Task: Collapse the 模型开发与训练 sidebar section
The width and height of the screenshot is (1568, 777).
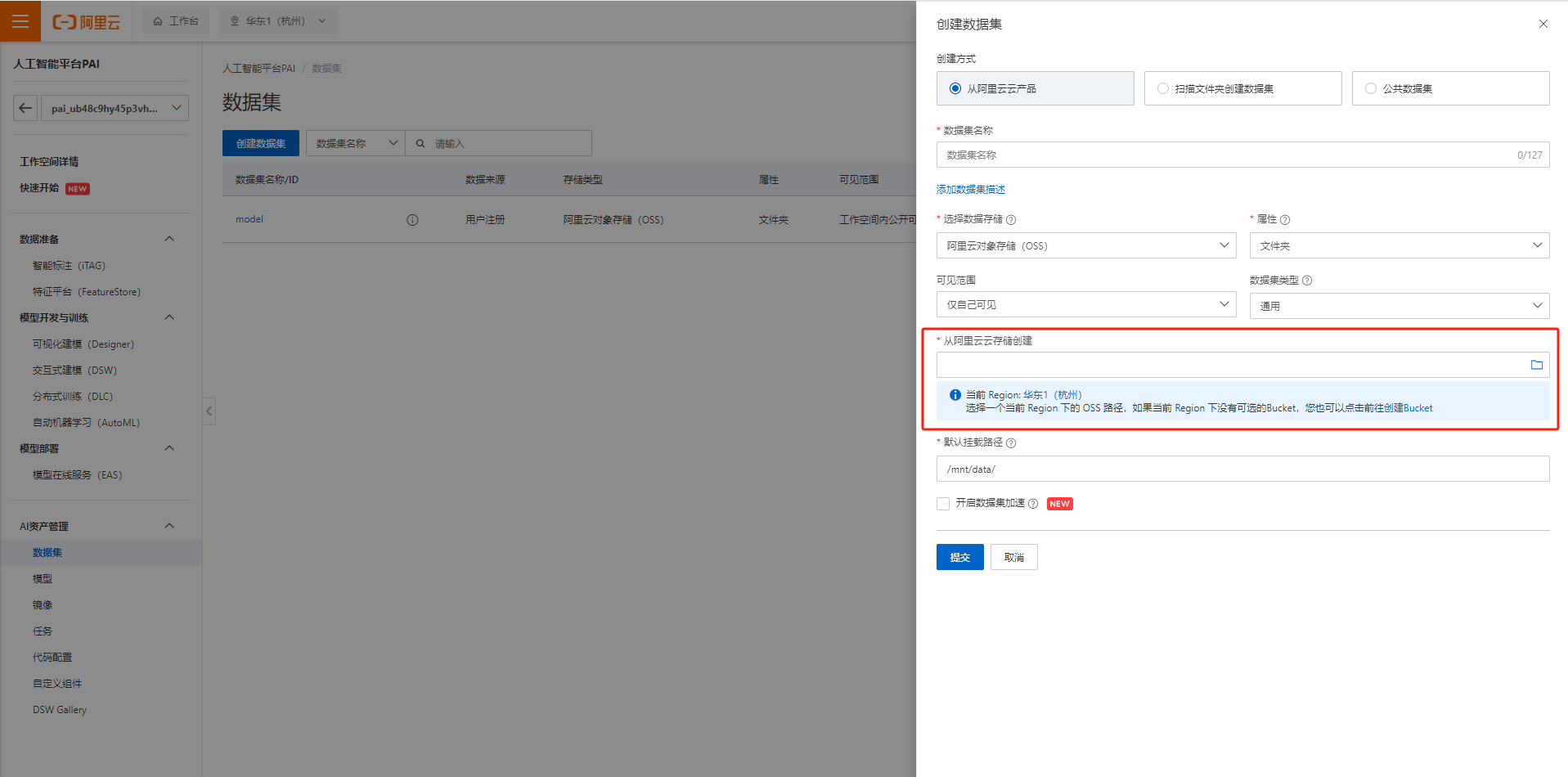Action: 169,317
